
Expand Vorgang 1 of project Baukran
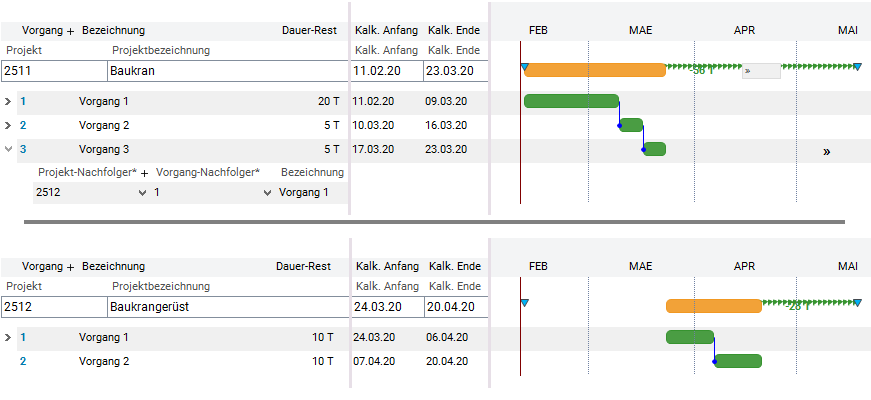coord(8,102)
